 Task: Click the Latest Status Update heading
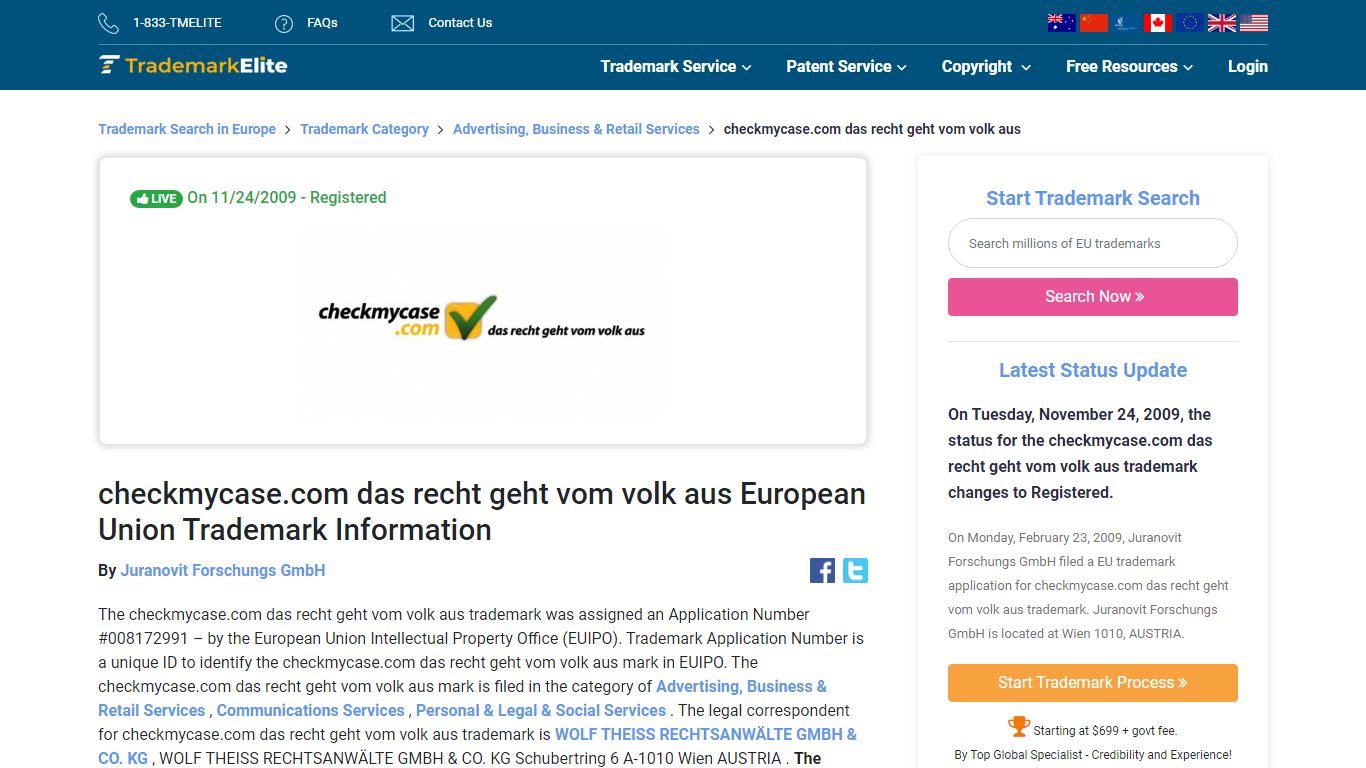[x=1092, y=370]
